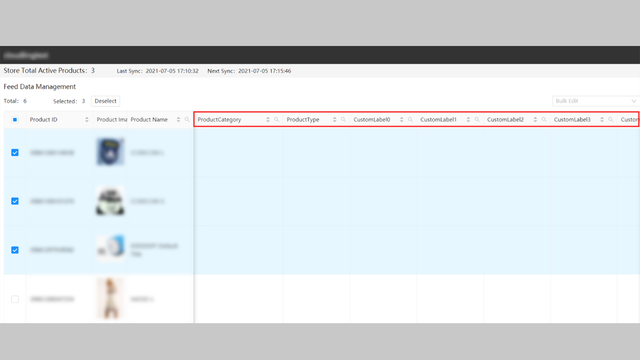Uncheck the first product row checkbox
This screenshot has width=640, height=360.
click(15, 153)
